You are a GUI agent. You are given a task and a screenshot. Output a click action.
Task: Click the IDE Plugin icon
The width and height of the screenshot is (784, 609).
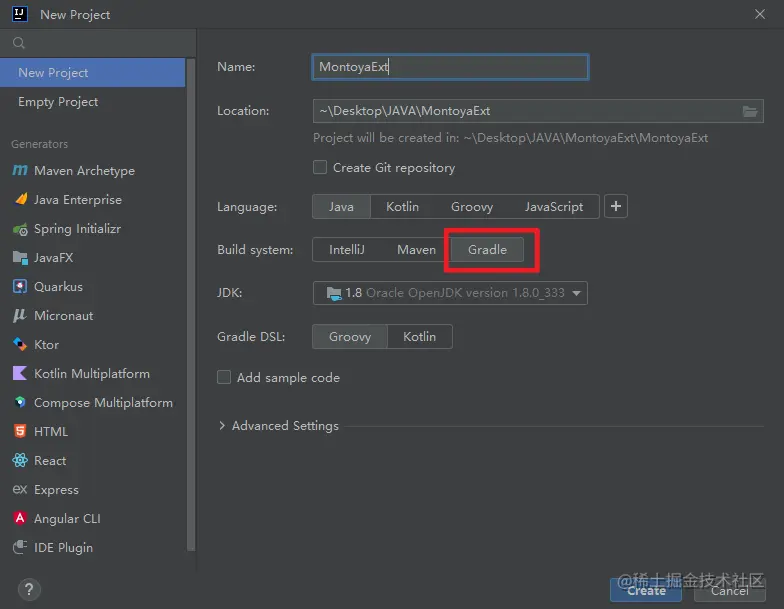[20, 547]
